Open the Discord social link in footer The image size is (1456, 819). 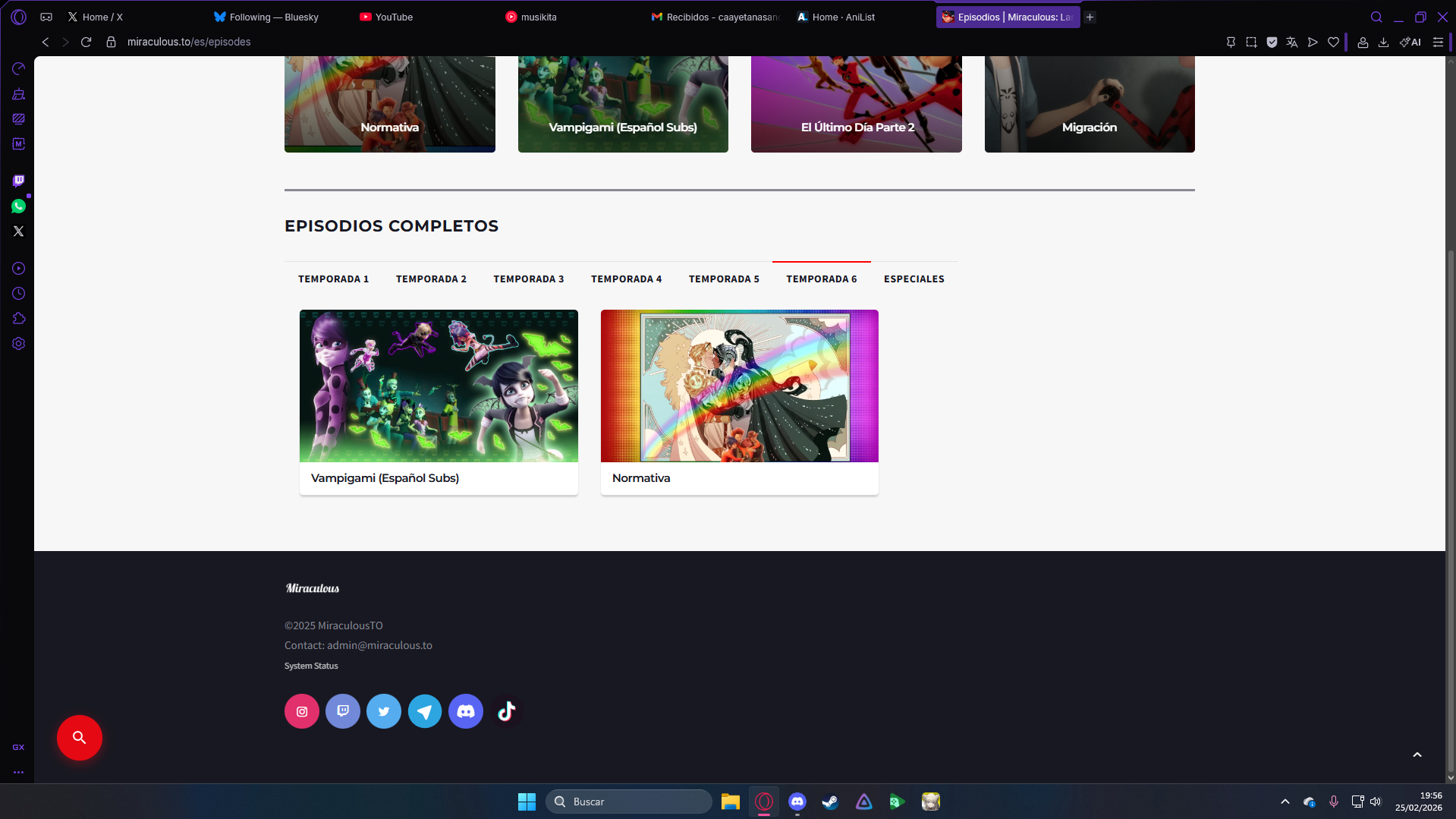click(x=465, y=711)
